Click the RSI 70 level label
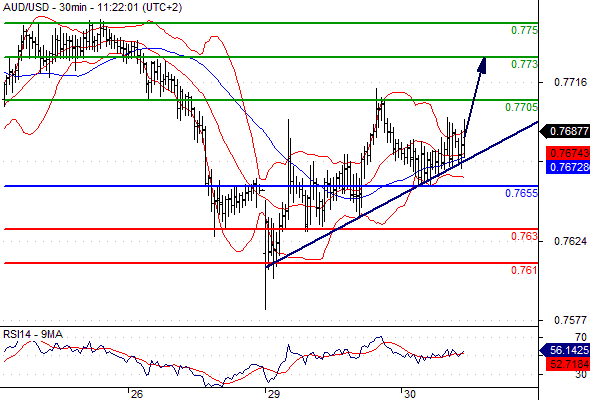Screen dimensions: 590x400 (581, 337)
